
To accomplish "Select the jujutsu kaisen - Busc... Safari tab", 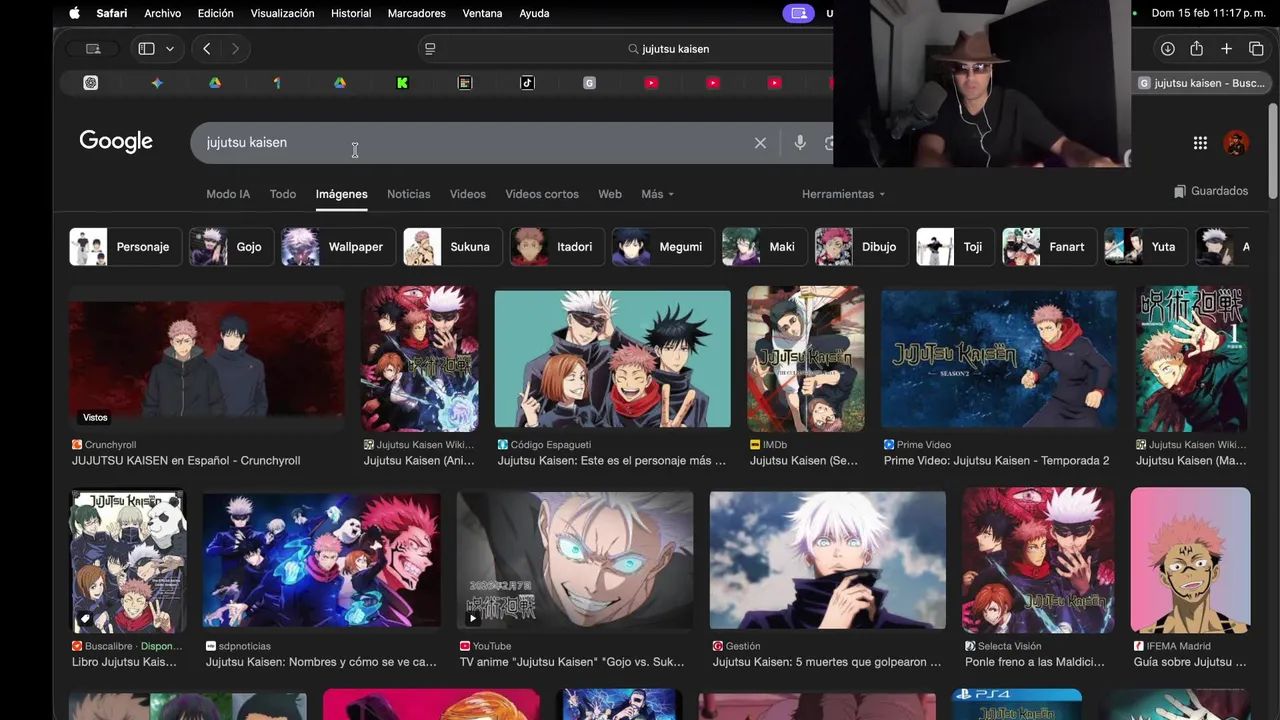I will pos(1202,83).
